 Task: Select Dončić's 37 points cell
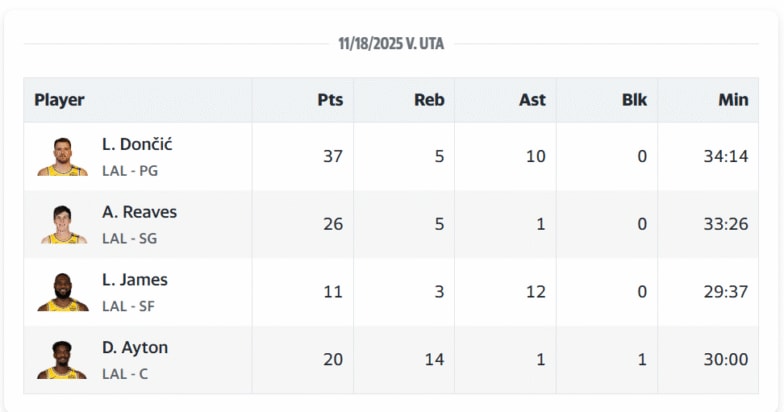coord(333,156)
